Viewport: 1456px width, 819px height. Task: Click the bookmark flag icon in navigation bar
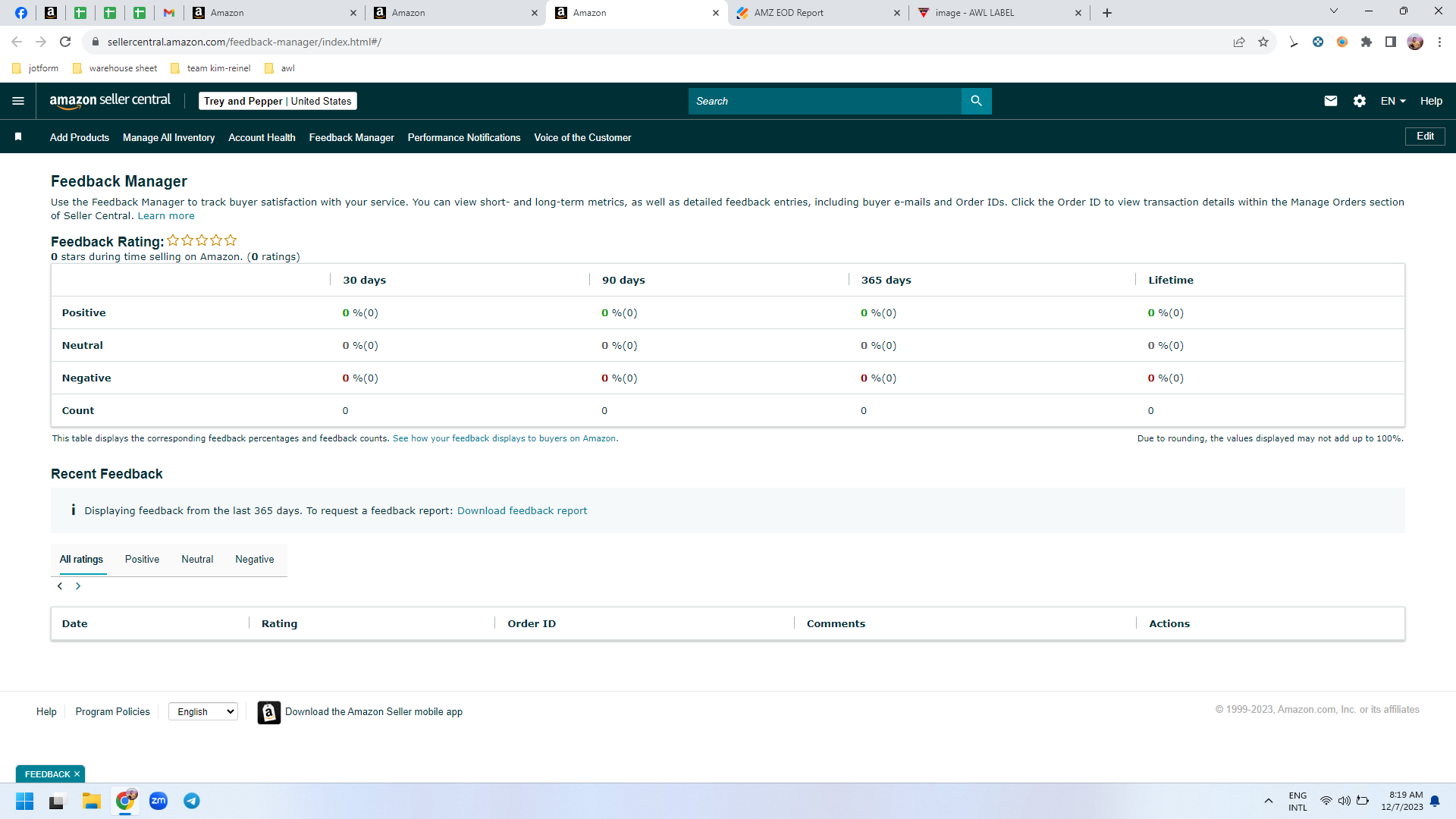(x=18, y=136)
